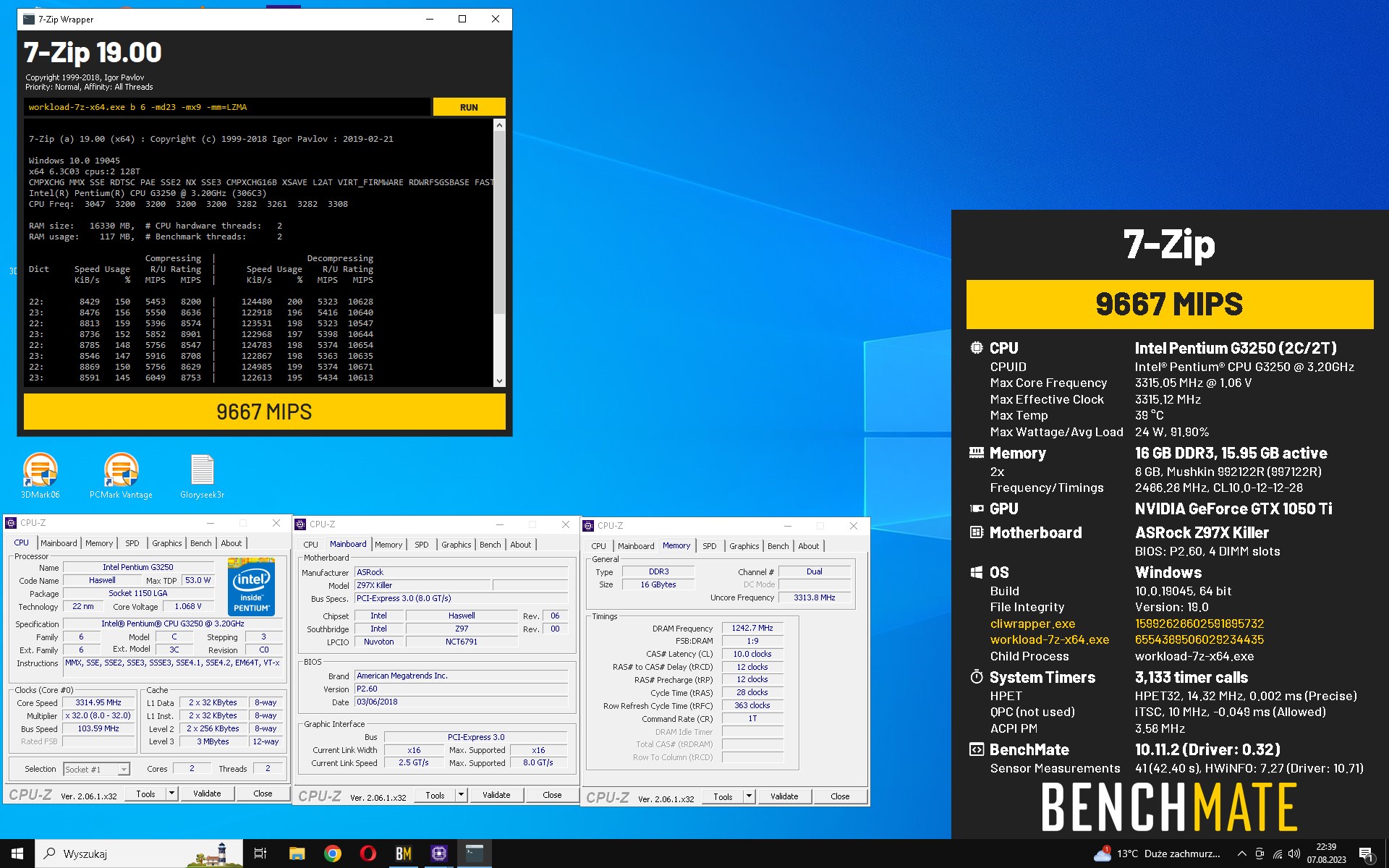Open the 7-Zip Wrapper taskbar icon
This screenshot has width=1389, height=868.
coord(475,854)
